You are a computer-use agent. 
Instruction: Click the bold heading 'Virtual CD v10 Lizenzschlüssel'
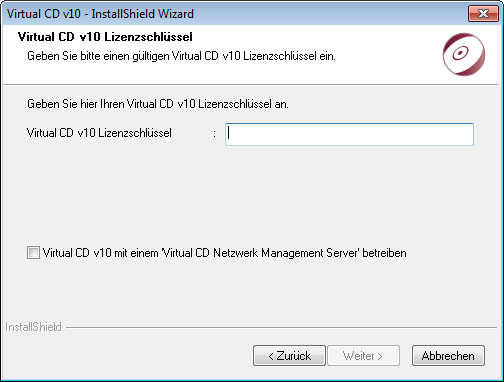(x=105, y=37)
